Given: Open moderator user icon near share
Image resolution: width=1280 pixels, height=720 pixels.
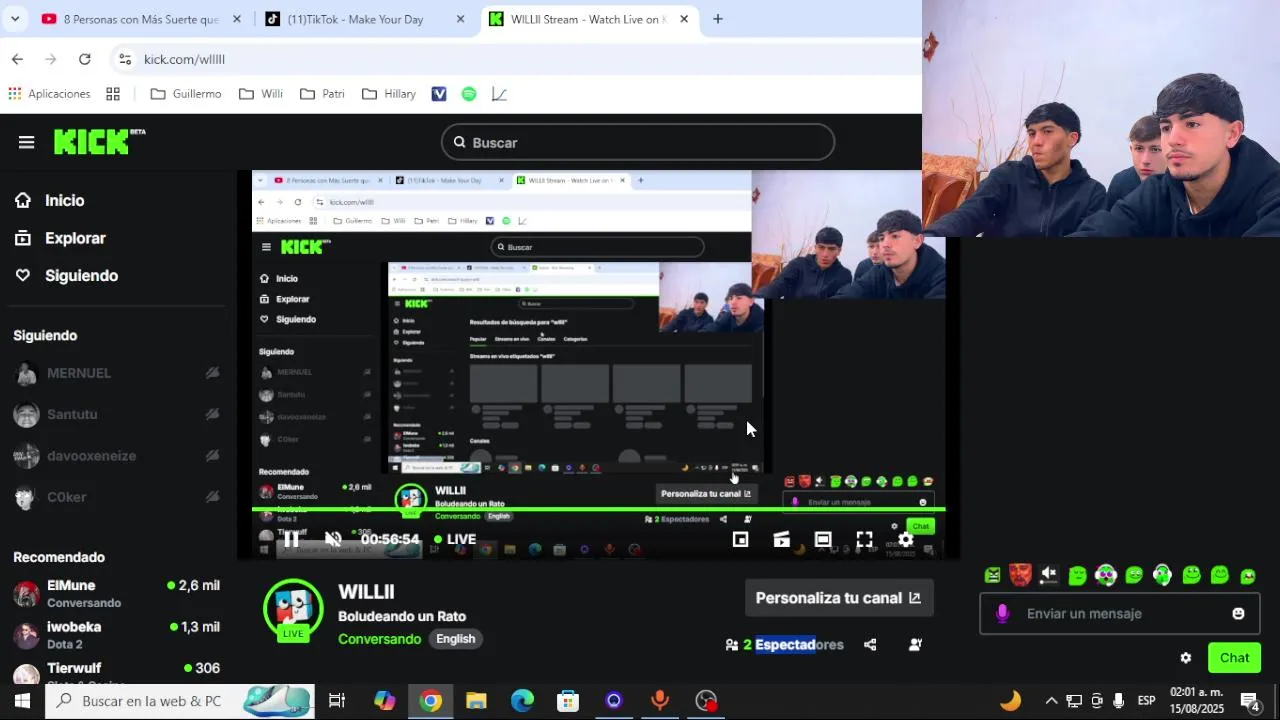Looking at the screenshot, I should (x=915, y=645).
